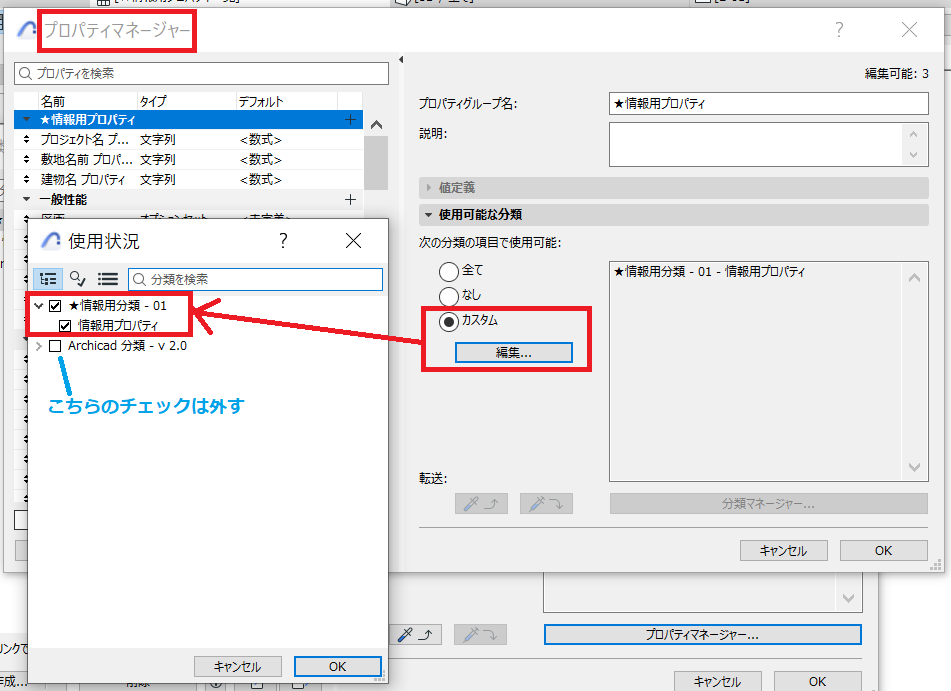This screenshot has height=691, width=951.
Task: Click キャンセル in 使用状況 dialog
Action: click(238, 666)
